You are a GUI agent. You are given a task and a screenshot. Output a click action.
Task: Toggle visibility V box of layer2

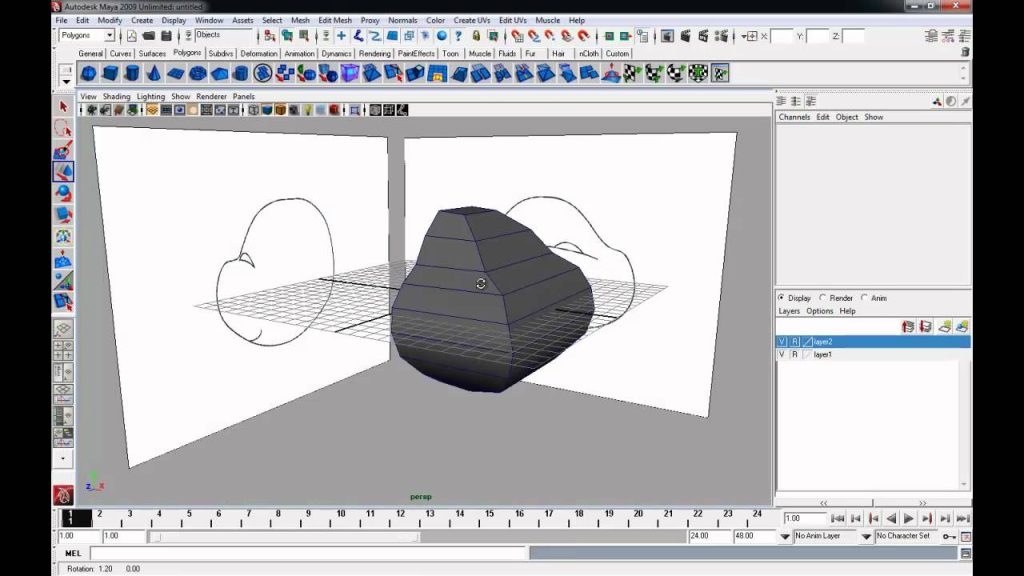[x=782, y=342]
